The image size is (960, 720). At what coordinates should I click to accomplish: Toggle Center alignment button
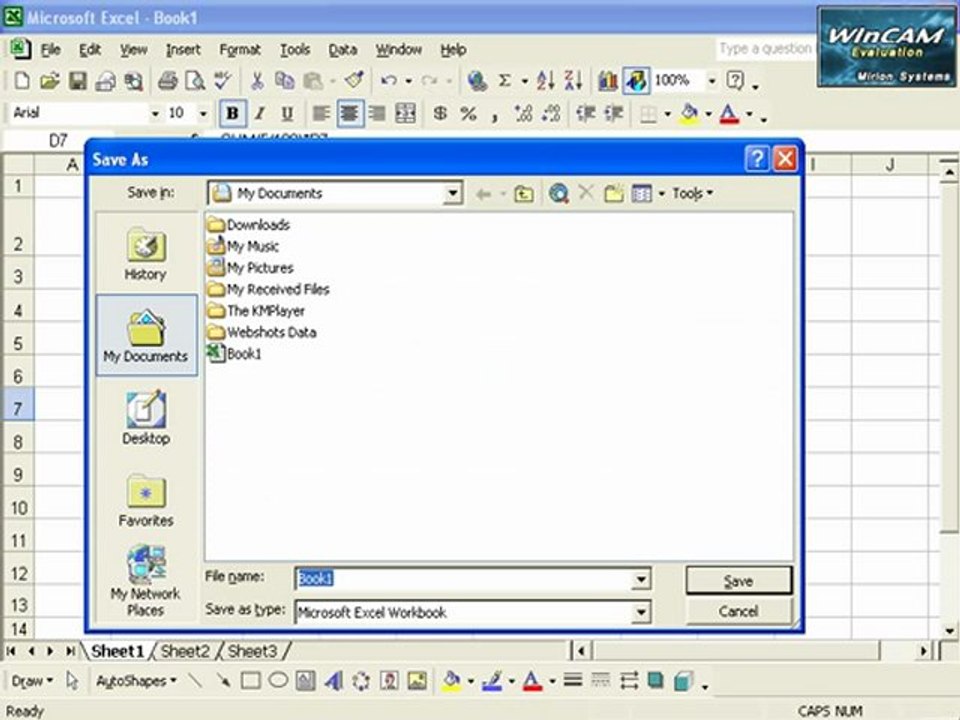(x=350, y=113)
